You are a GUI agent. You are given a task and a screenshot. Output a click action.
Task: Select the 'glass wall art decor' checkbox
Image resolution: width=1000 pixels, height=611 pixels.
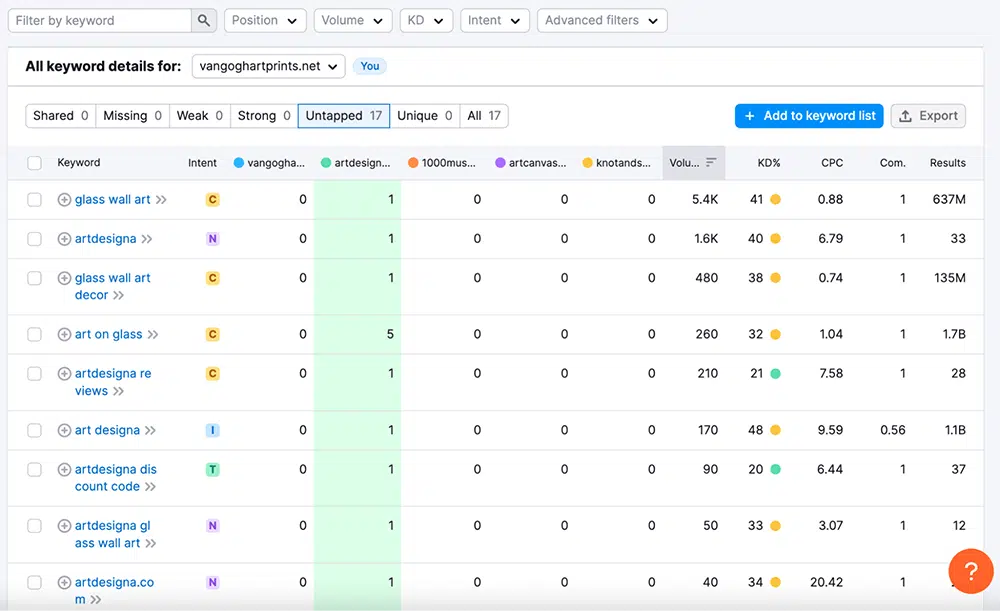[x=34, y=278]
